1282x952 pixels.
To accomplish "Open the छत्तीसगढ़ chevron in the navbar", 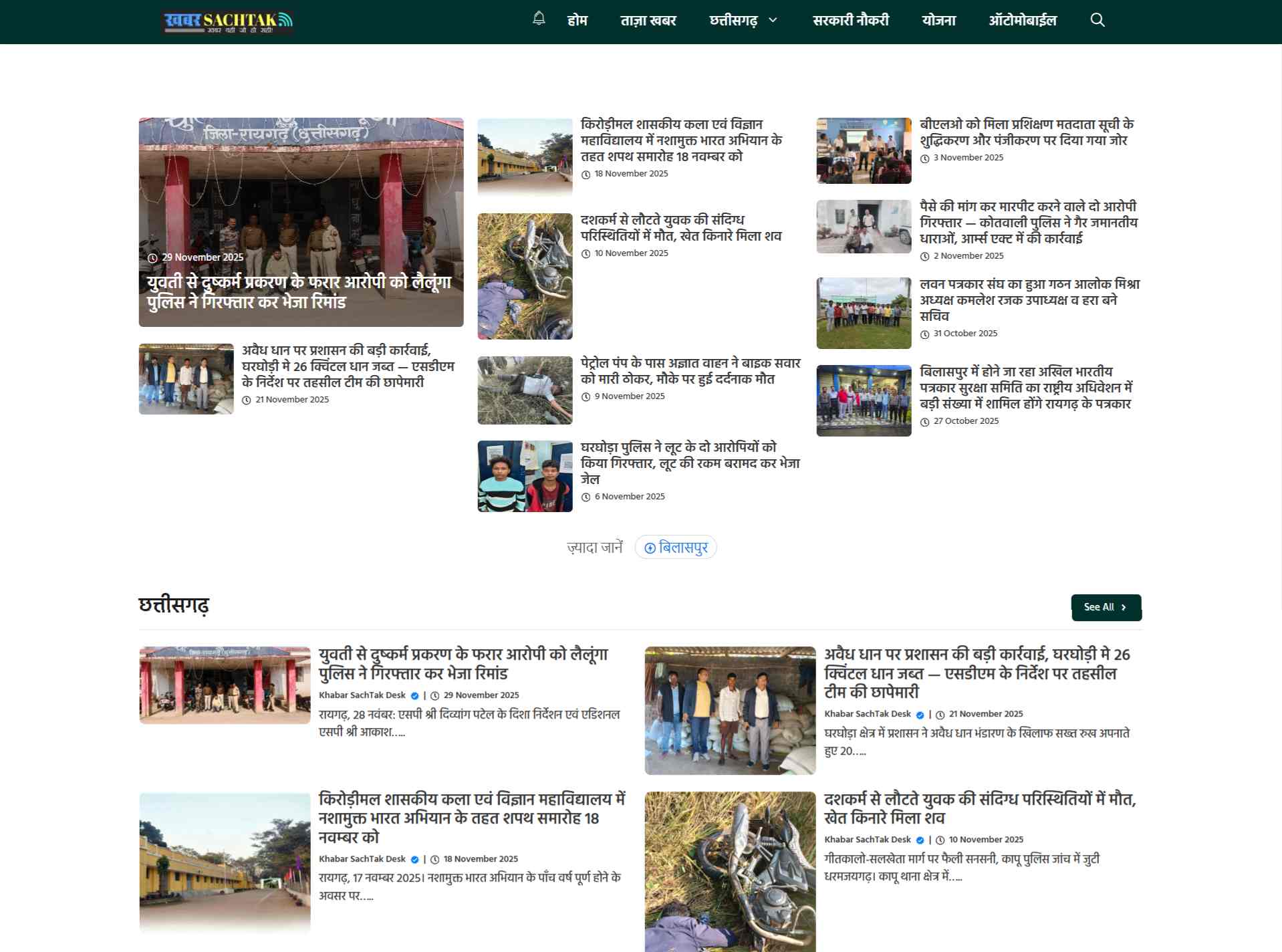I will (x=773, y=20).
